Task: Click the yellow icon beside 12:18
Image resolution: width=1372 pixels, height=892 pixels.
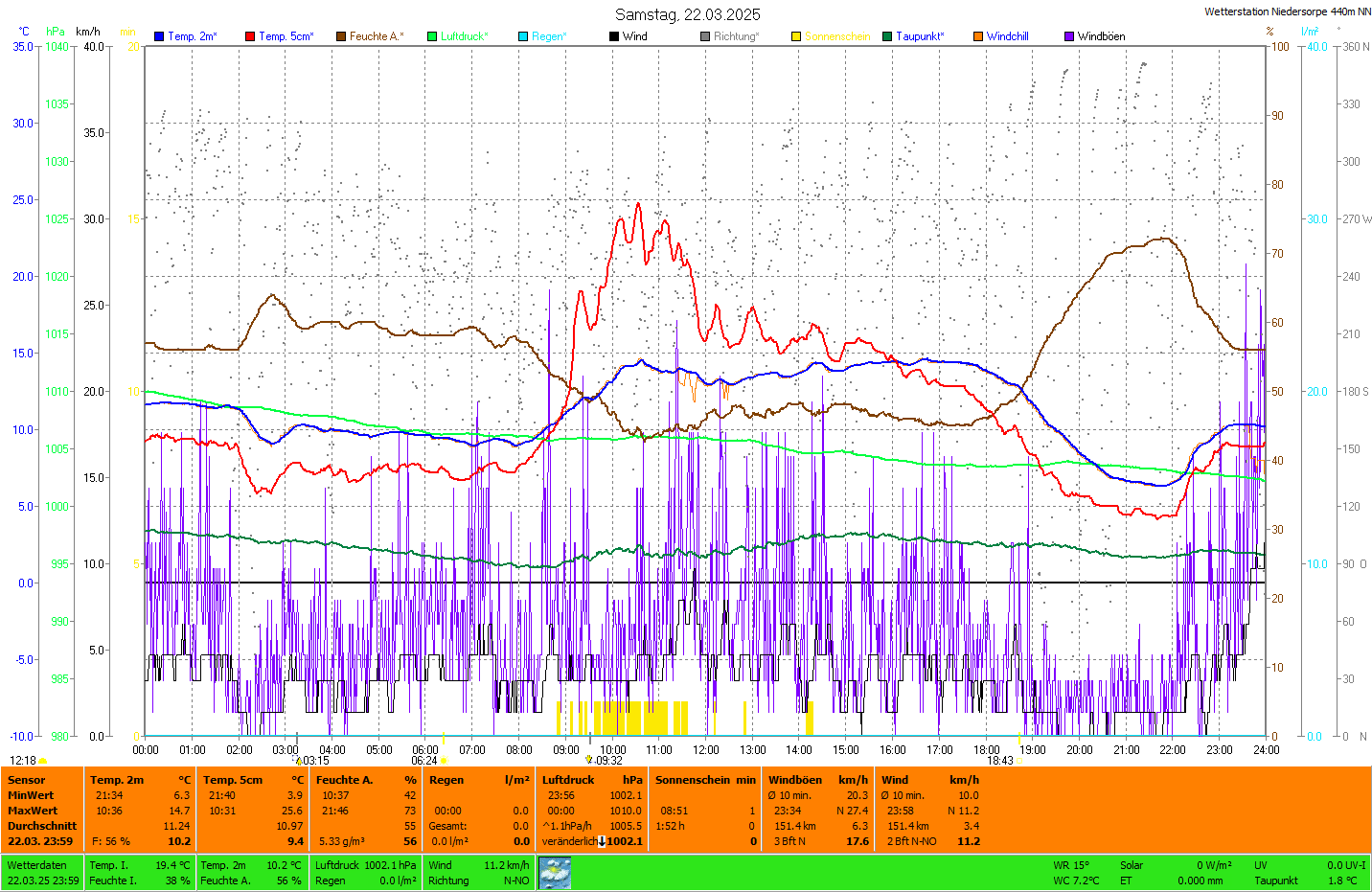Action: pyautogui.click(x=42, y=761)
